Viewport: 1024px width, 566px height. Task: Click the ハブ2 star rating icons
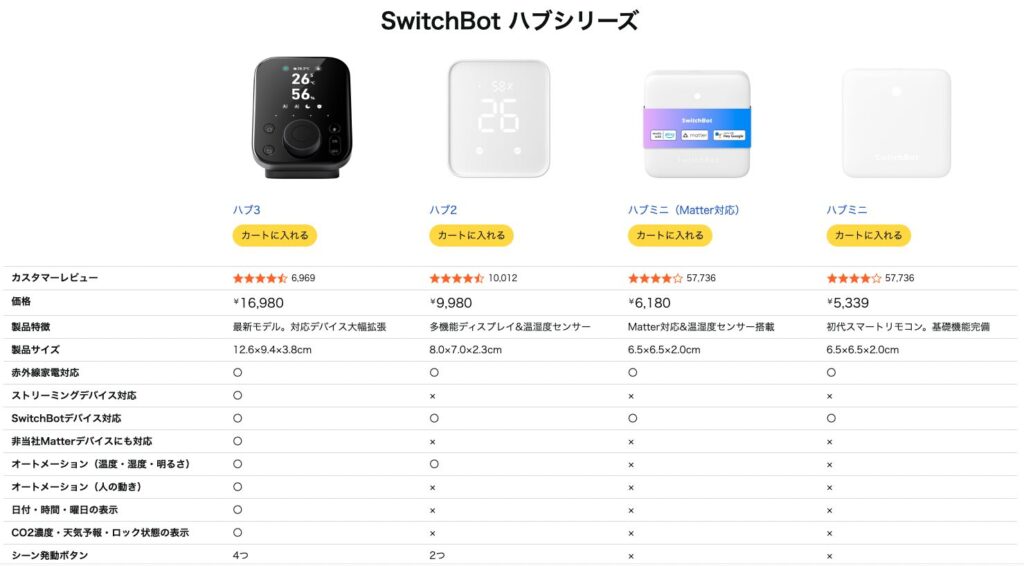[x=457, y=278]
